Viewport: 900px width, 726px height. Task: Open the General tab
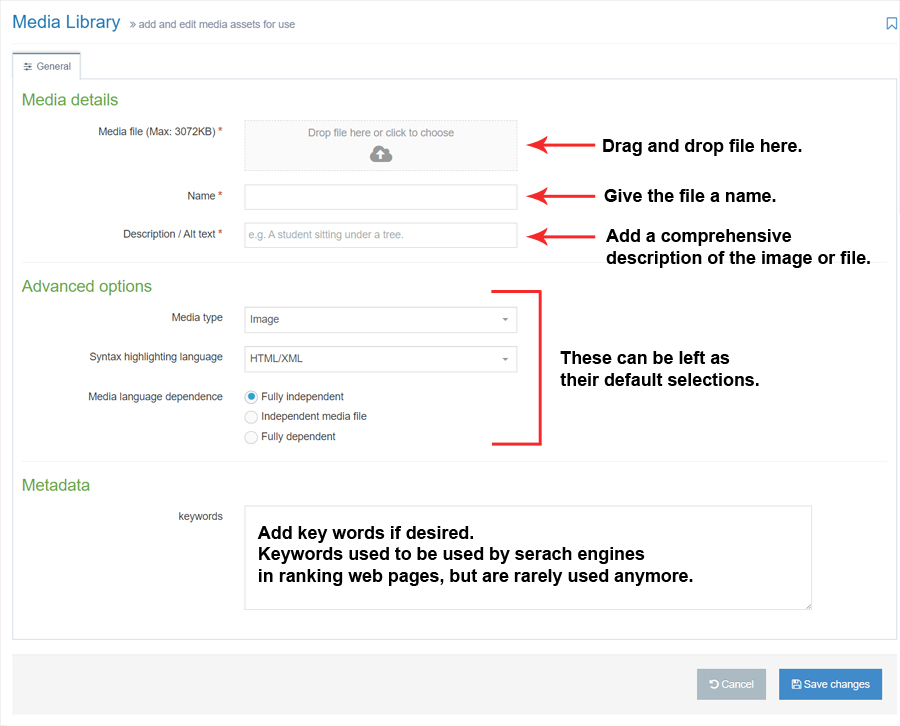click(46, 67)
